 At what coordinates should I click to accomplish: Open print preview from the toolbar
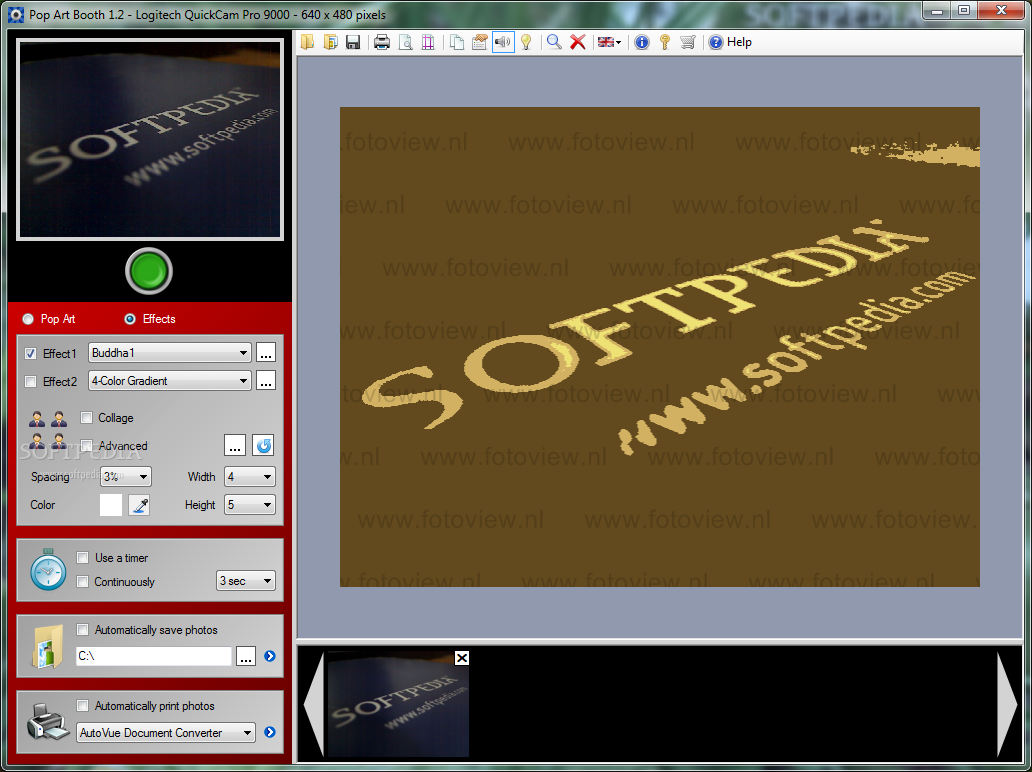pos(405,42)
